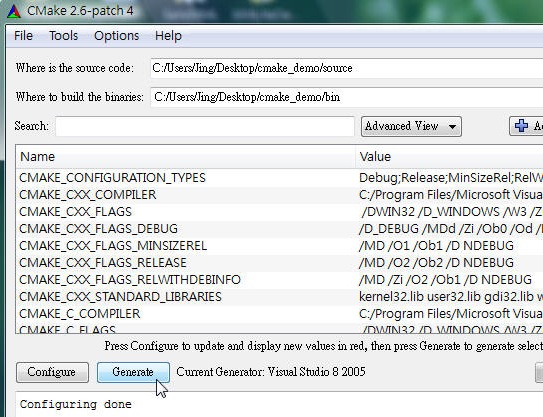
Task: Select the CMAKE_CXX_STANDARD_LIBRARIES entry name
Action: click(120, 296)
